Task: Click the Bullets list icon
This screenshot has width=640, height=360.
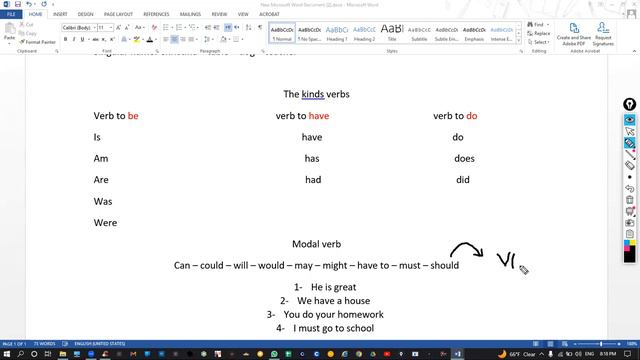Action: 166,28
